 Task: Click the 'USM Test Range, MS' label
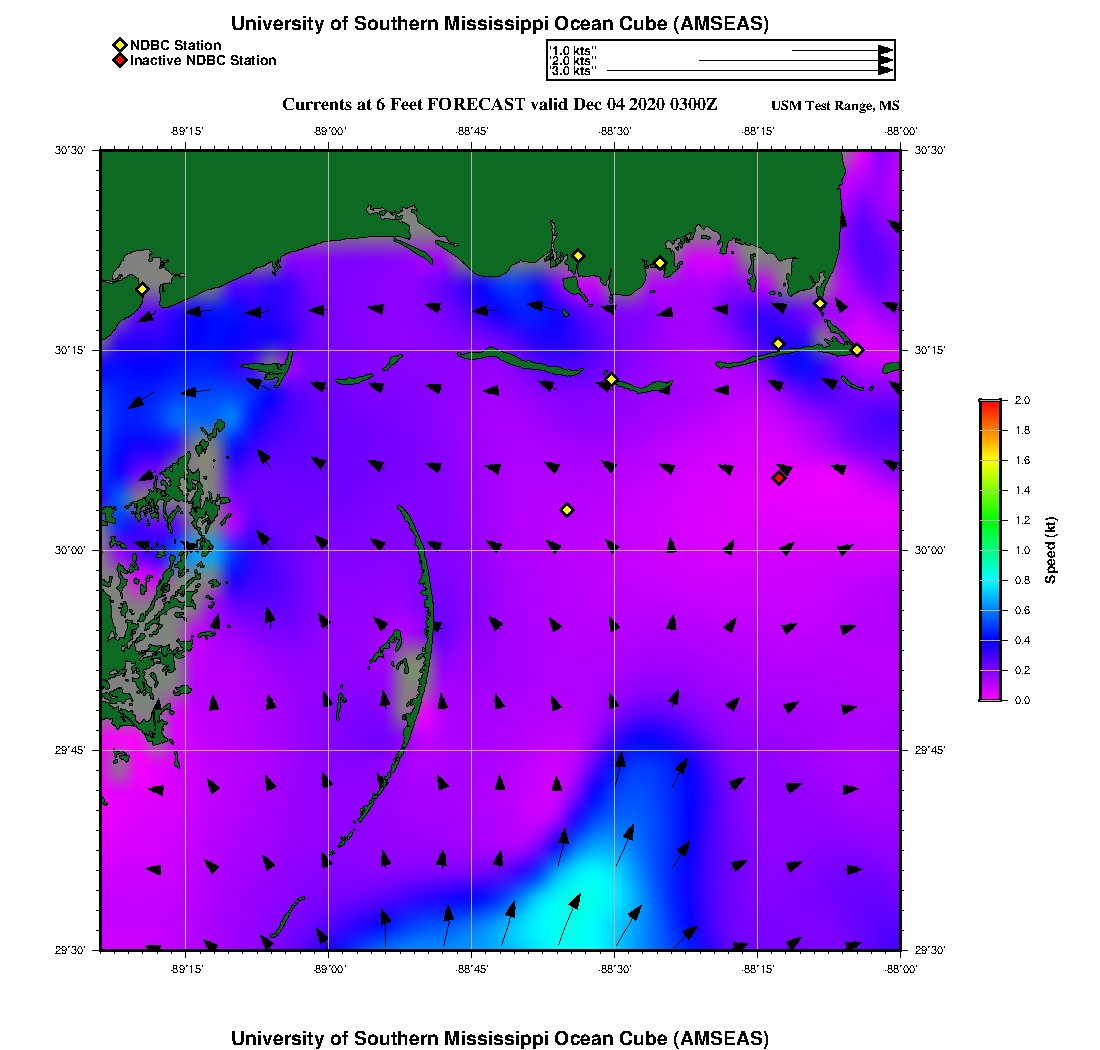835,106
